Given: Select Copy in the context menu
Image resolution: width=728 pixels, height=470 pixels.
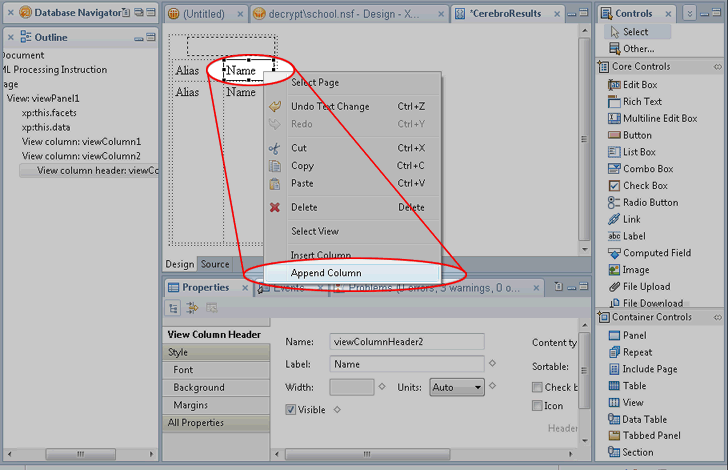Looking at the screenshot, I should click(352, 166).
